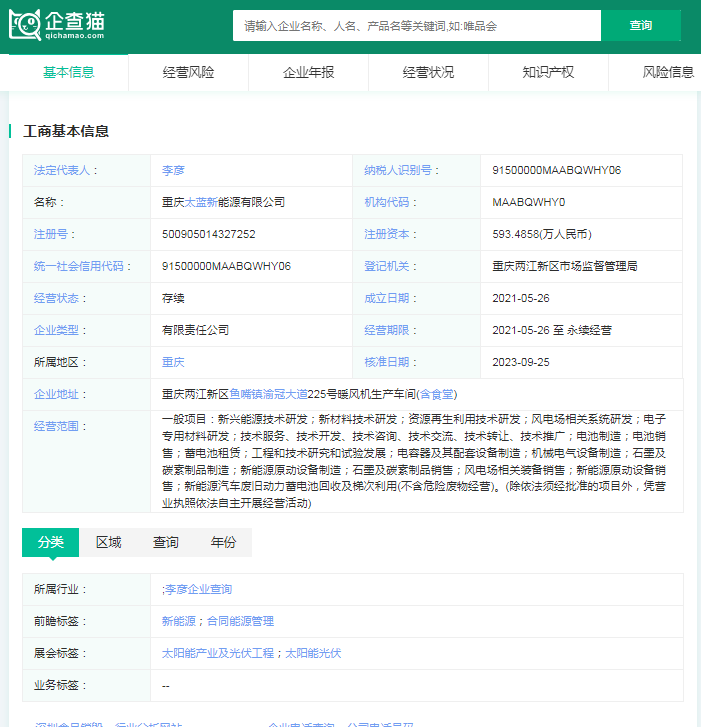Click the 经营状态 label link
This screenshot has height=727, width=701.
56,299
